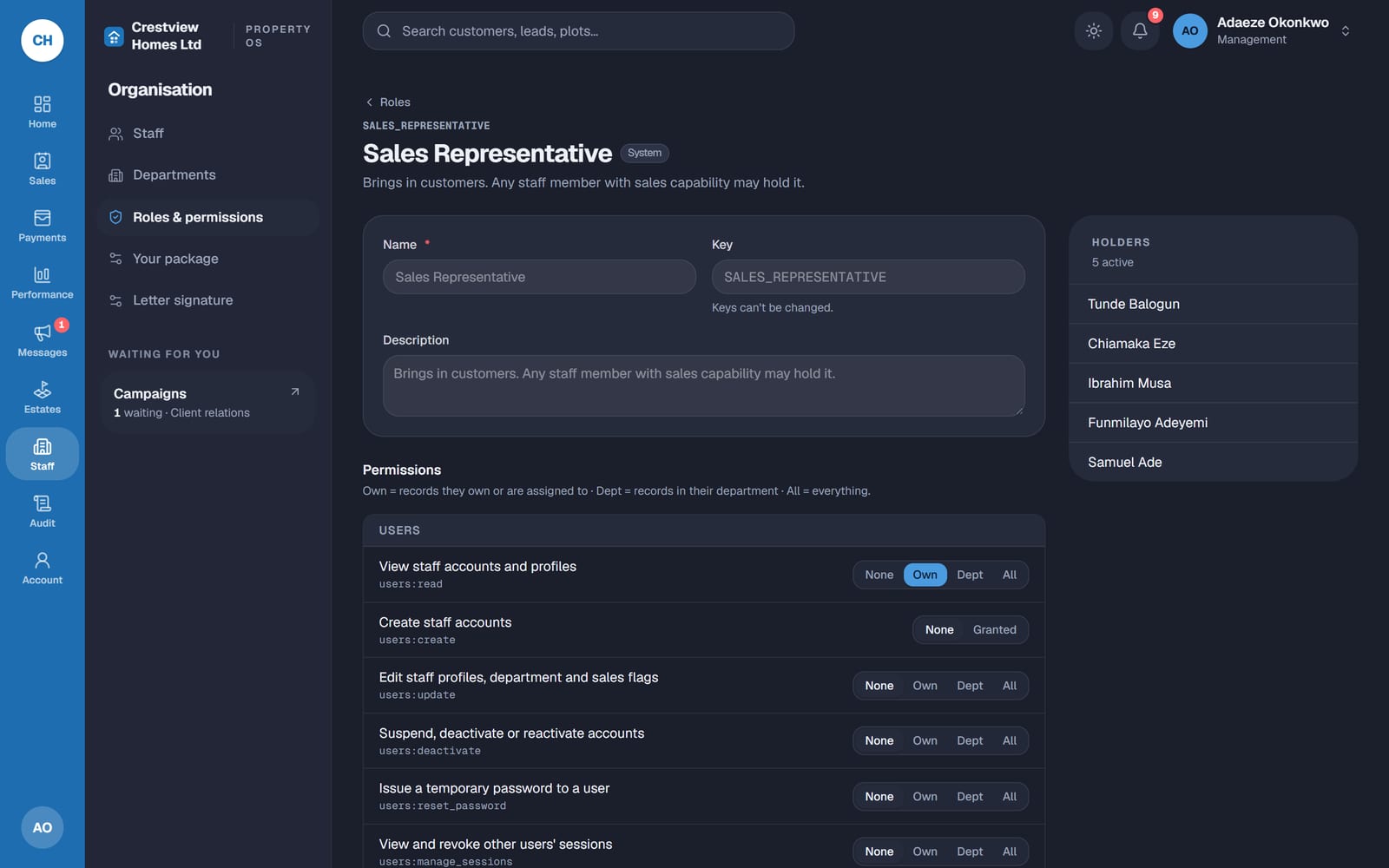This screenshot has width=1389, height=868.
Task: Open holder Ibrahim Musa
Action: pos(1213,383)
